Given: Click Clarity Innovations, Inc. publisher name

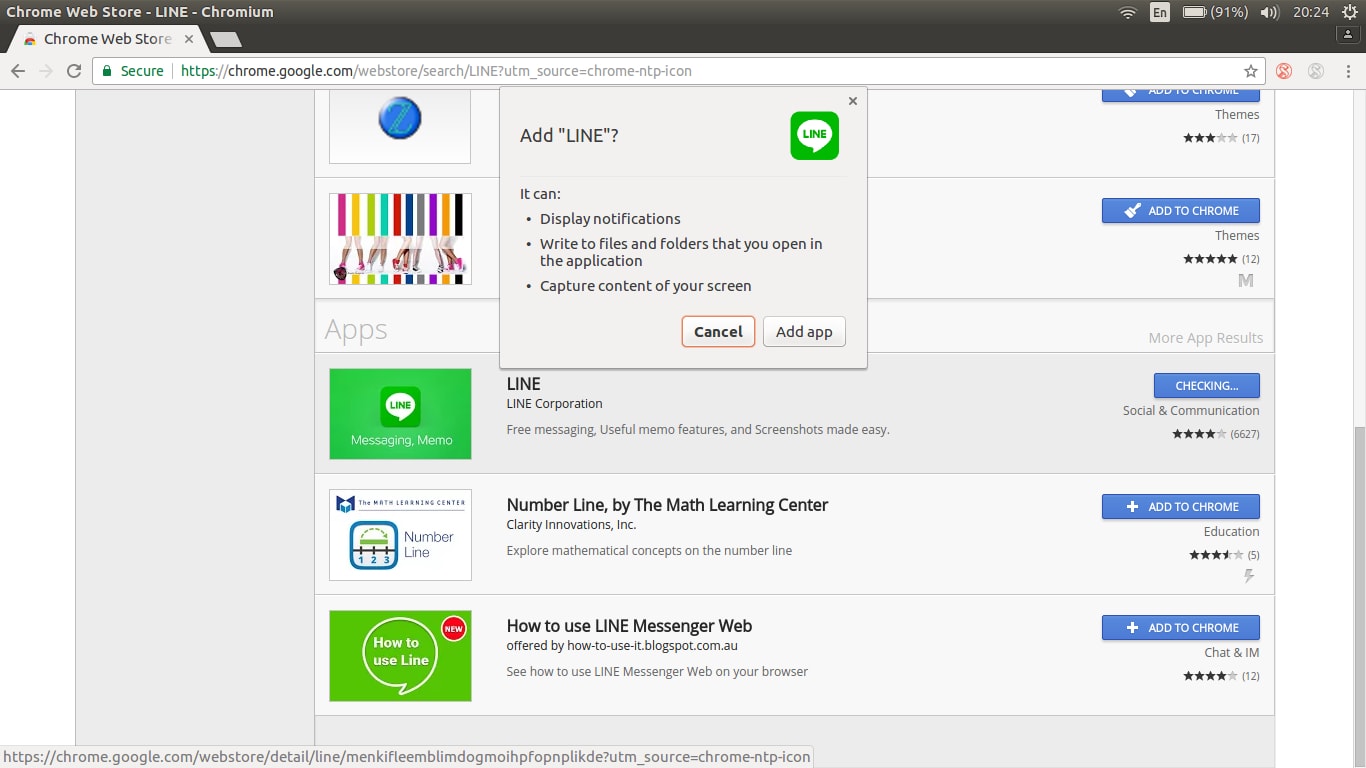Looking at the screenshot, I should click(x=571, y=525).
